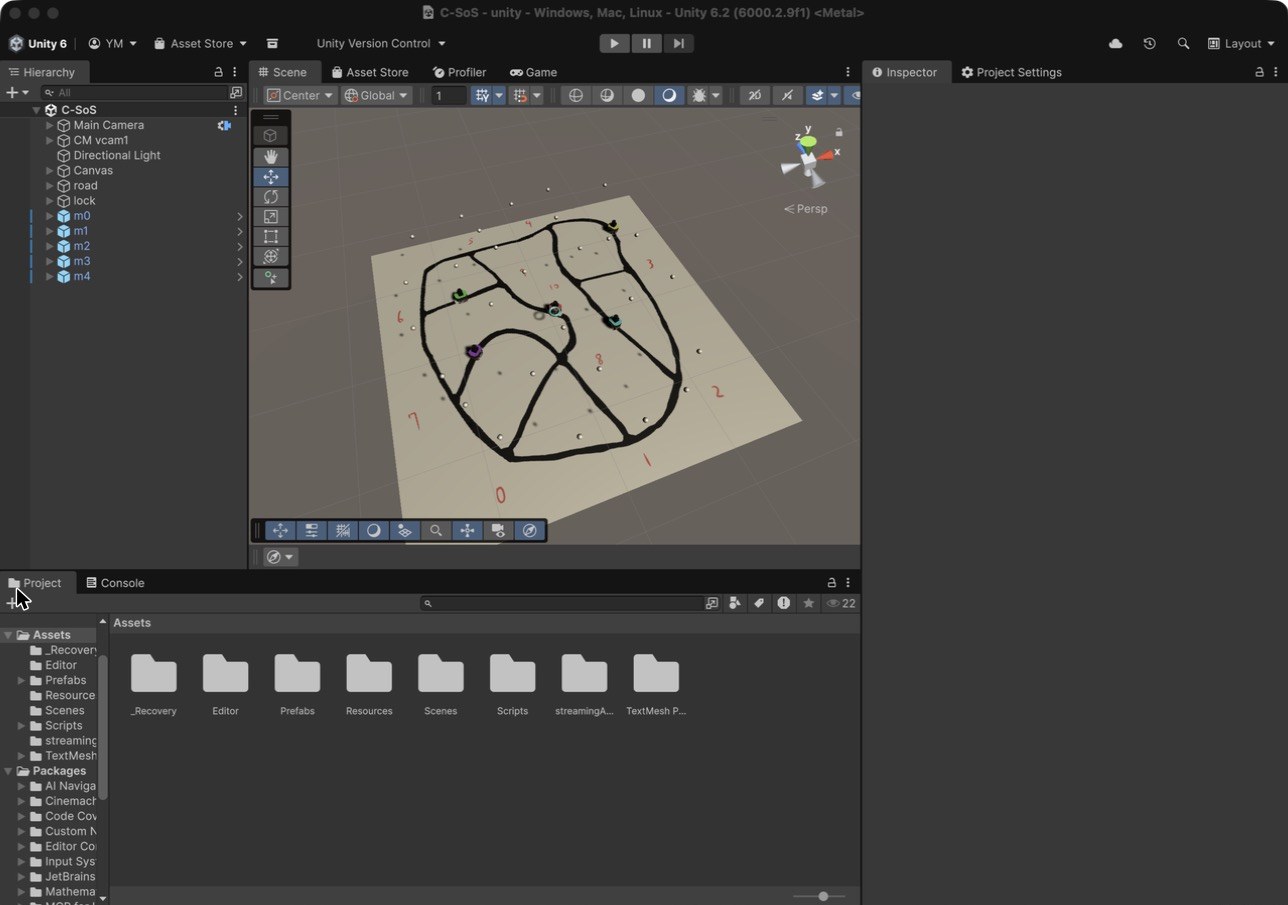Click favorites star icon in Project panel
Screen dimensions: 1288x905
click(808, 603)
